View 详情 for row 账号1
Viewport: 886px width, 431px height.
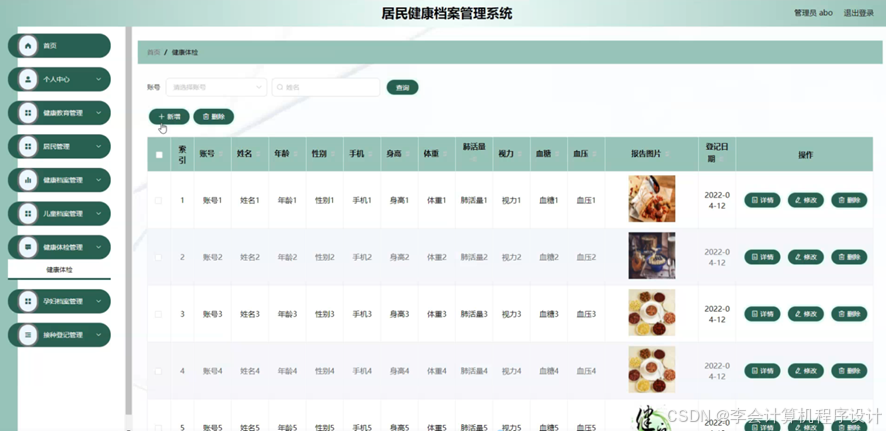click(762, 200)
